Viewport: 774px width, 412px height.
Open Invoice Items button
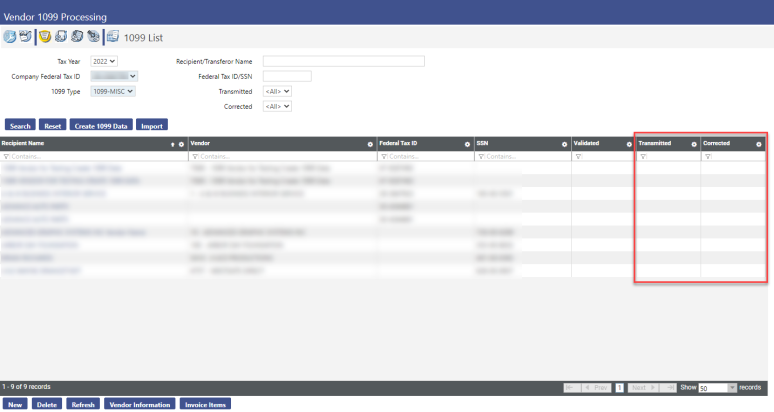pyautogui.click(x=204, y=405)
